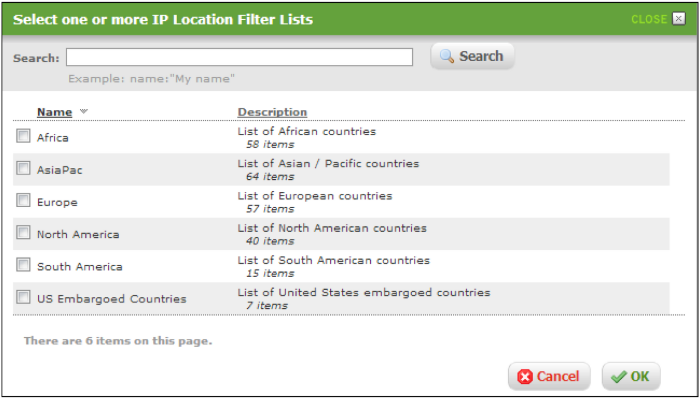Viewport: 700px width, 399px height.
Task: Select the South America checkbox
Action: click(x=23, y=265)
